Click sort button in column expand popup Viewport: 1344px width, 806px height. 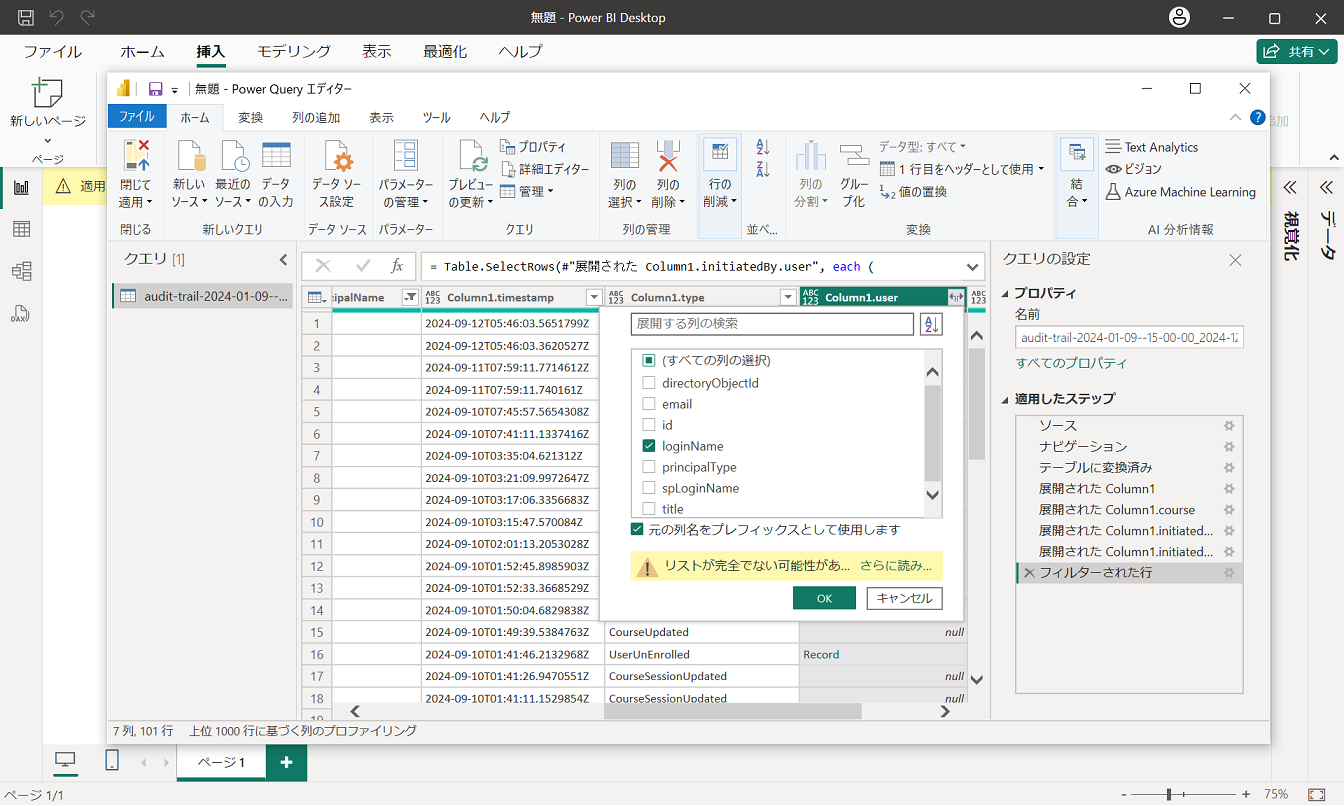(x=930, y=324)
